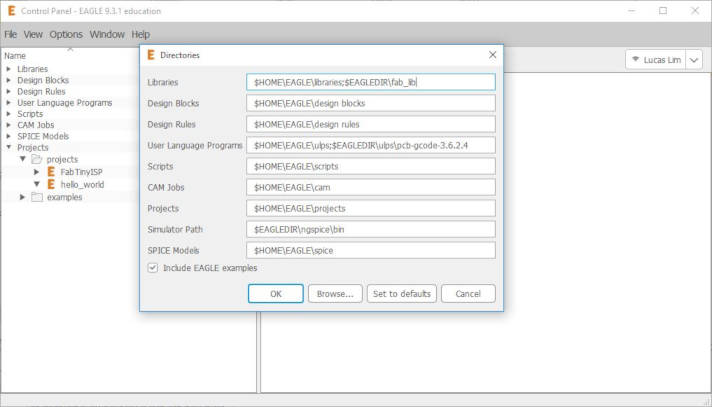712x407 pixels.
Task: Collapse the hello_world project arrow
Action: coord(37,184)
